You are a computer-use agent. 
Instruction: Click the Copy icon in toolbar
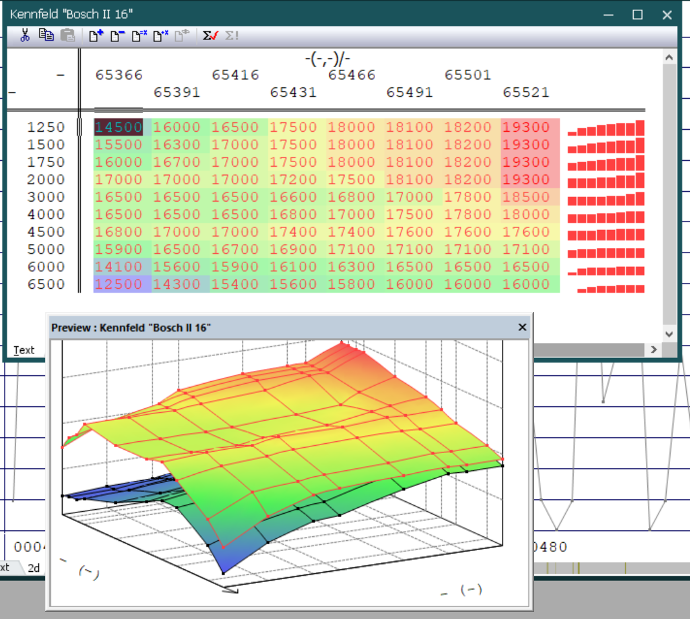pyautogui.click(x=46, y=35)
